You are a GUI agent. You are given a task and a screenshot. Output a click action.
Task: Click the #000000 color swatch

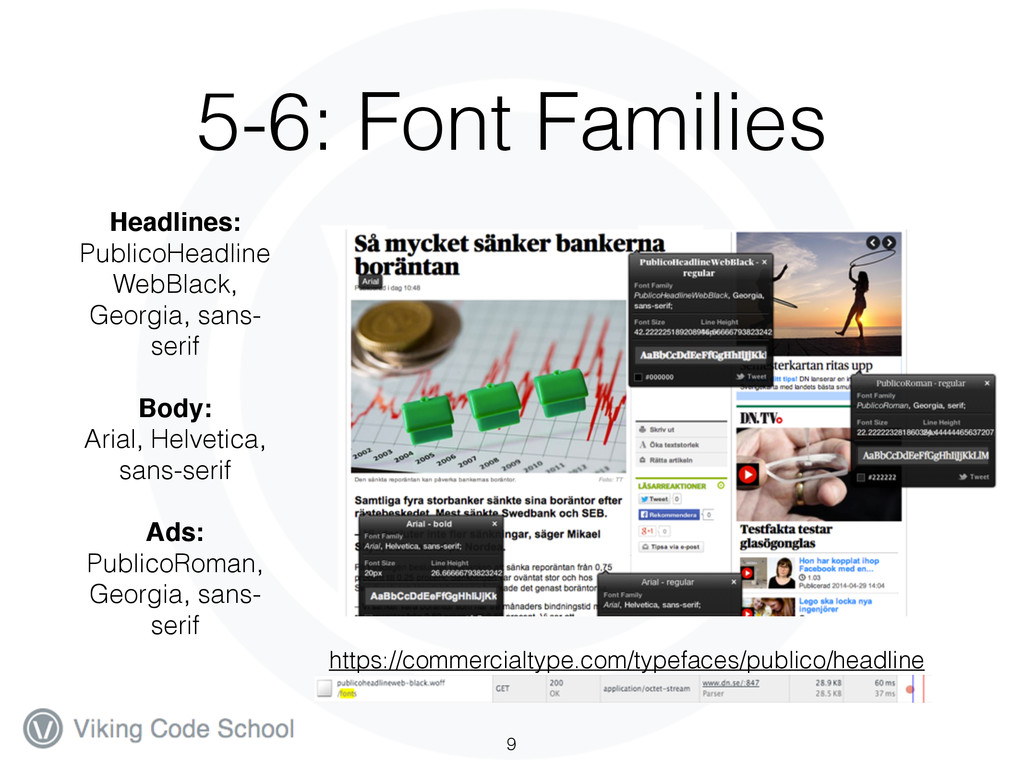pos(639,377)
